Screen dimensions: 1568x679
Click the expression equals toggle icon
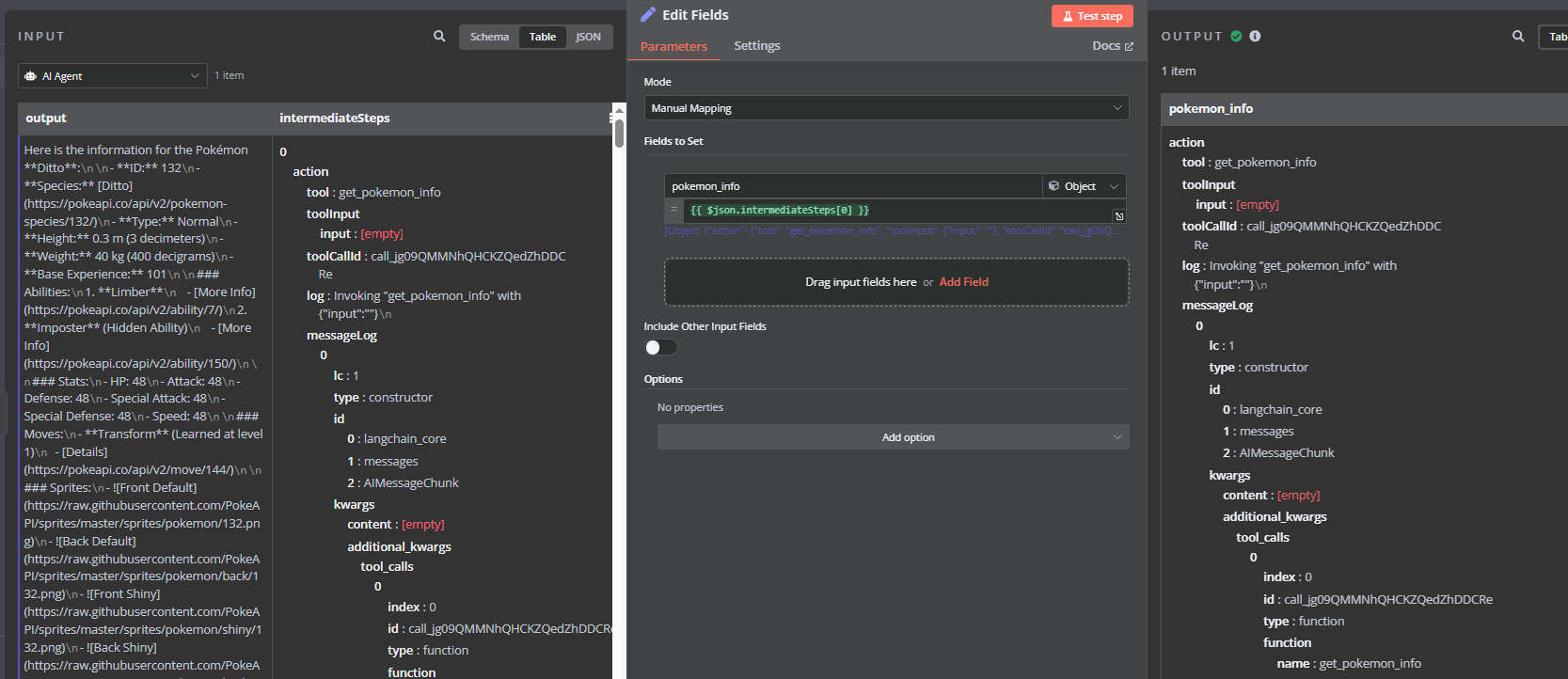point(673,210)
